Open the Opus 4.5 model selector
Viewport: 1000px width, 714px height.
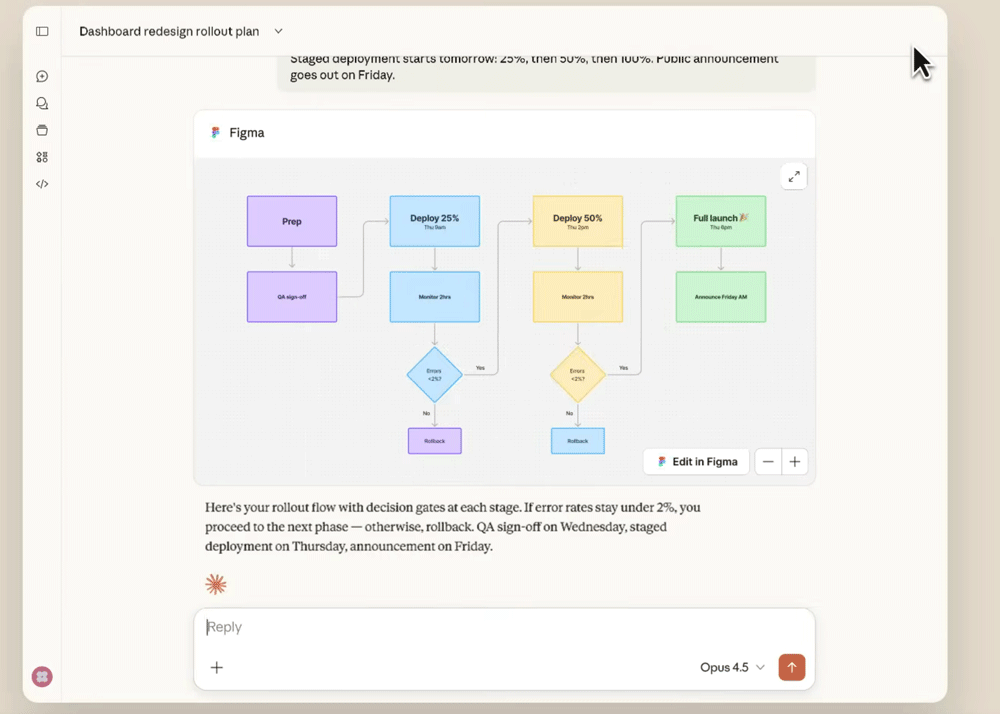tap(732, 667)
